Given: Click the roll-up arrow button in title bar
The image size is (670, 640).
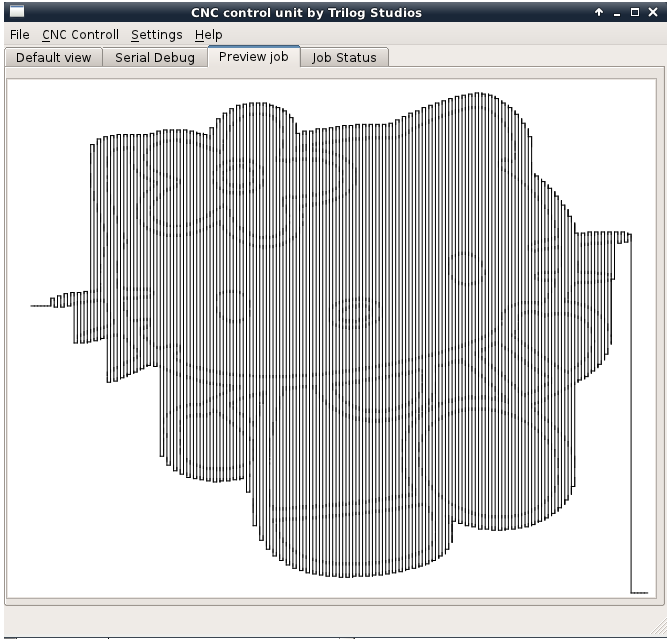Looking at the screenshot, I should point(599,12).
